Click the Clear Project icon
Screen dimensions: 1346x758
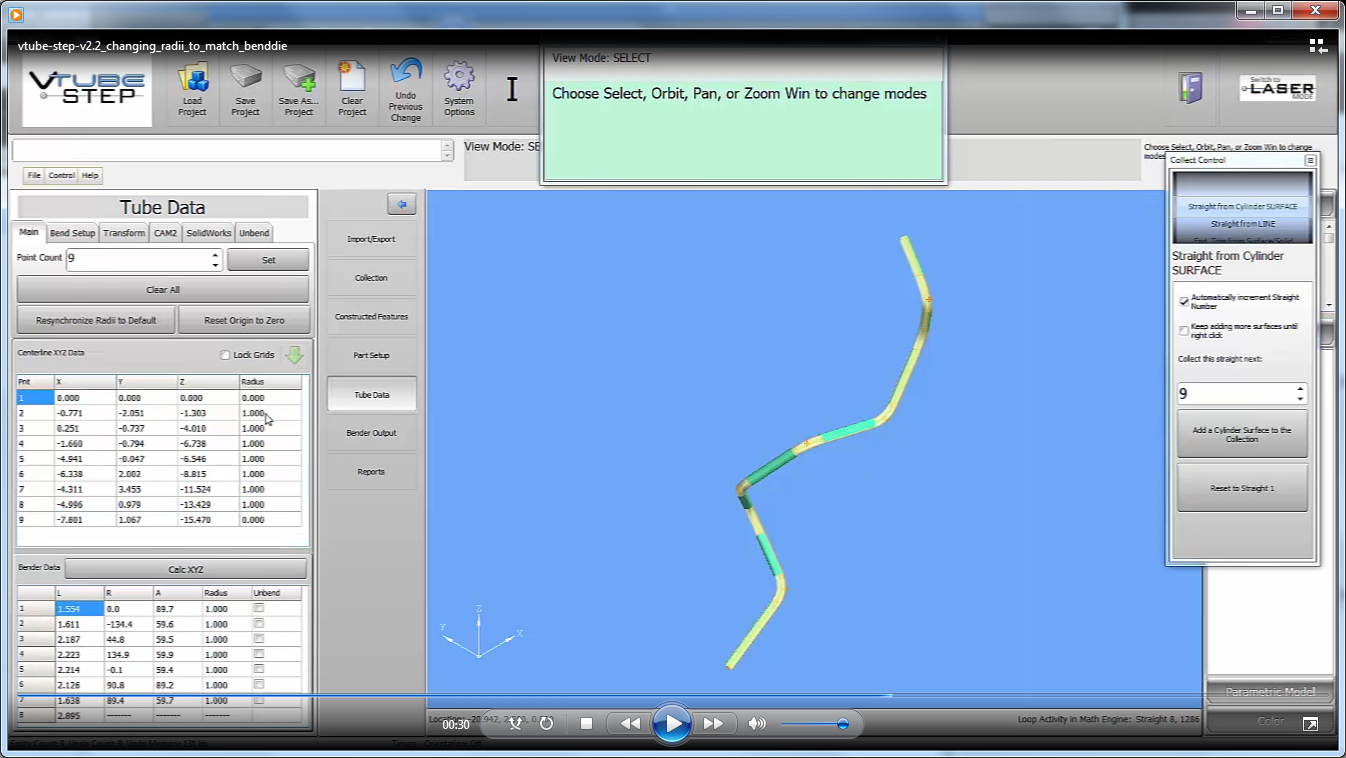click(x=352, y=80)
